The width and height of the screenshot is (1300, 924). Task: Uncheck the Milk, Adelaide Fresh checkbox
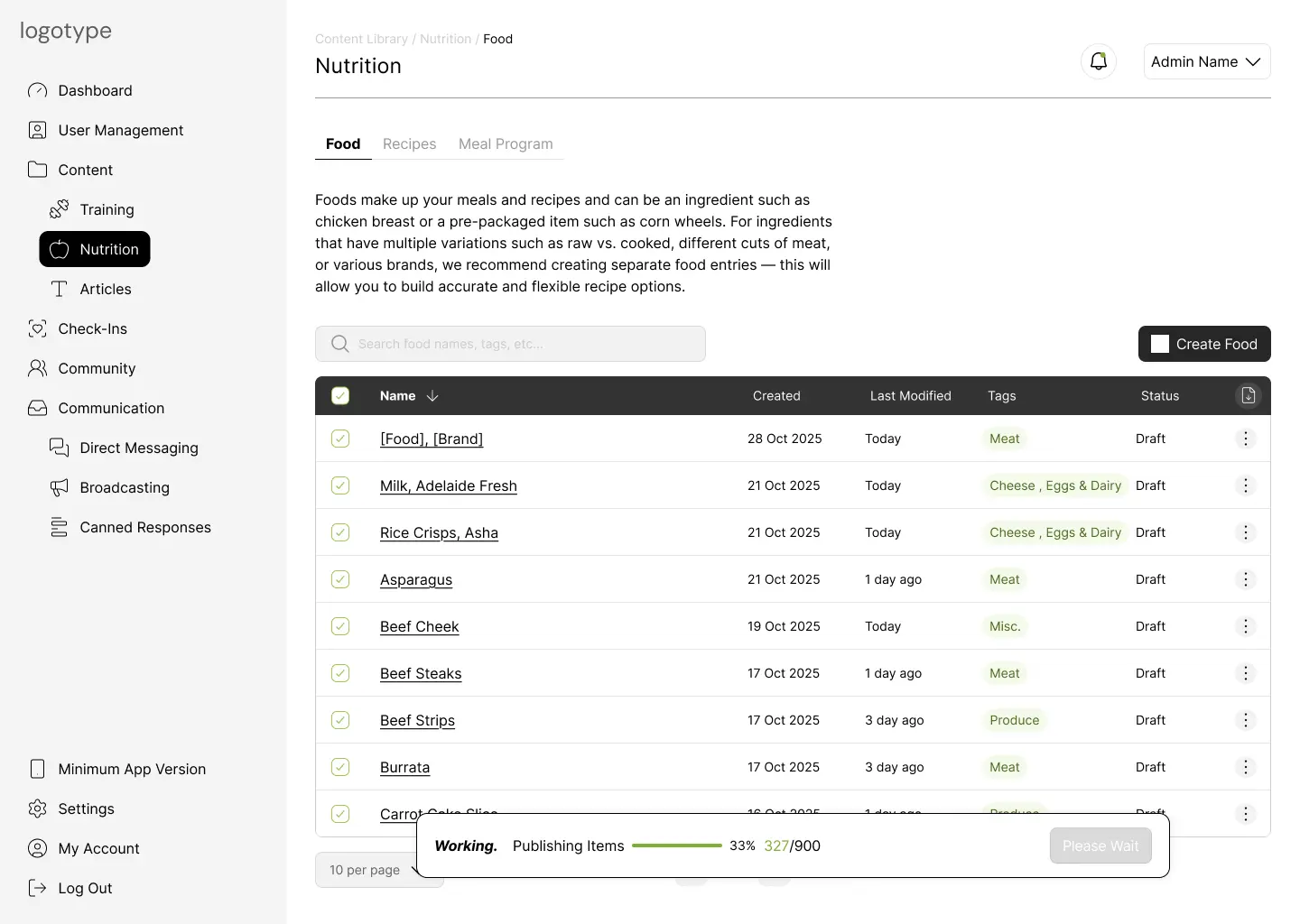point(340,485)
